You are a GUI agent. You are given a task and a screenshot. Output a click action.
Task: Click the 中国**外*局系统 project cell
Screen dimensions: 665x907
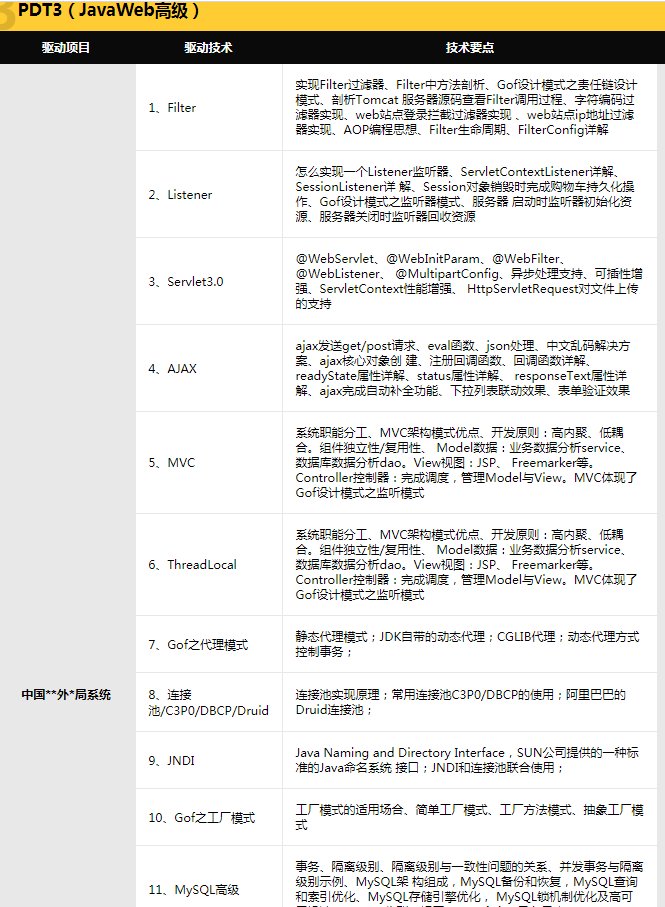pyautogui.click(x=66, y=695)
